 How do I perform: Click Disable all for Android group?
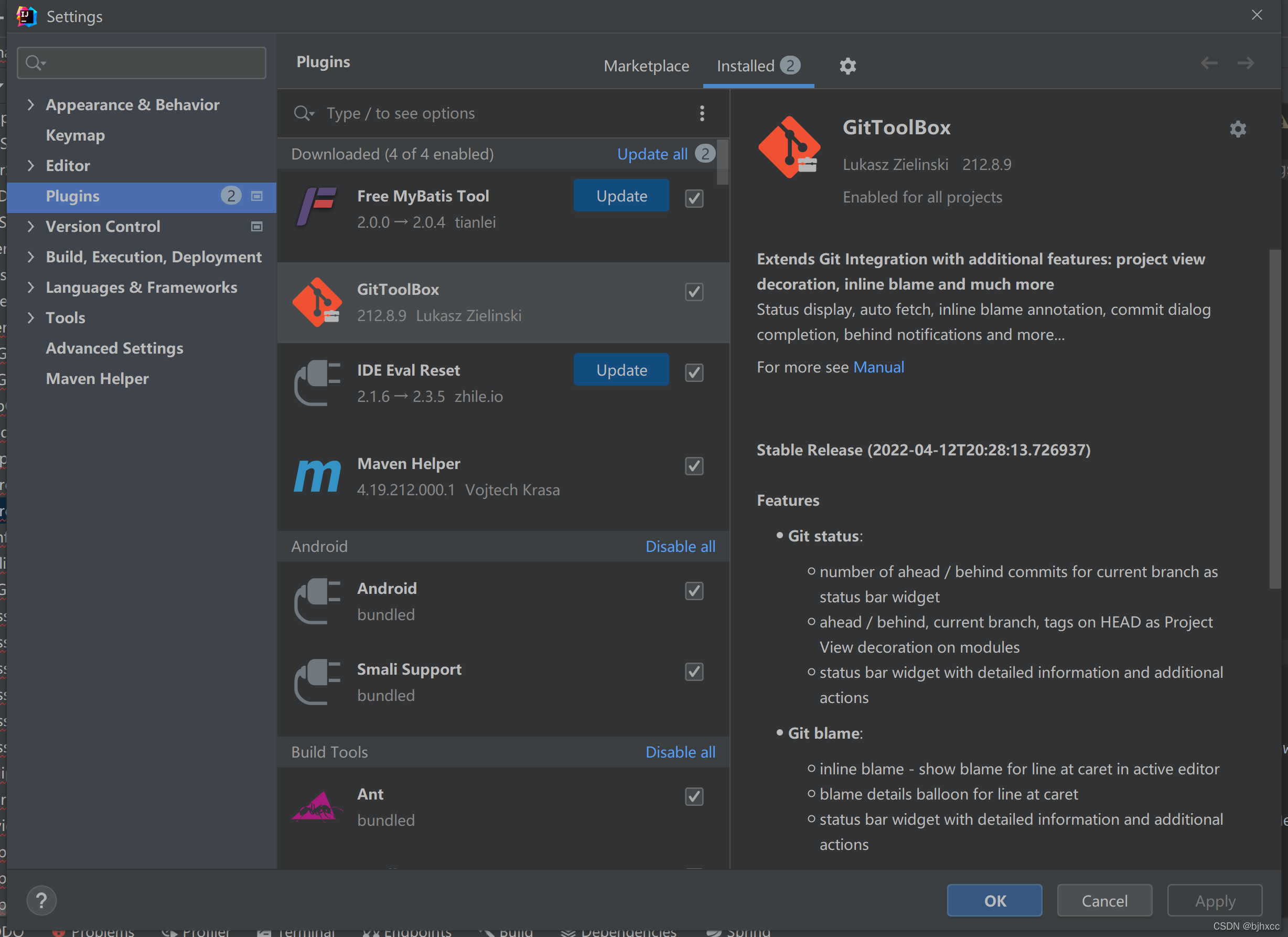click(680, 546)
